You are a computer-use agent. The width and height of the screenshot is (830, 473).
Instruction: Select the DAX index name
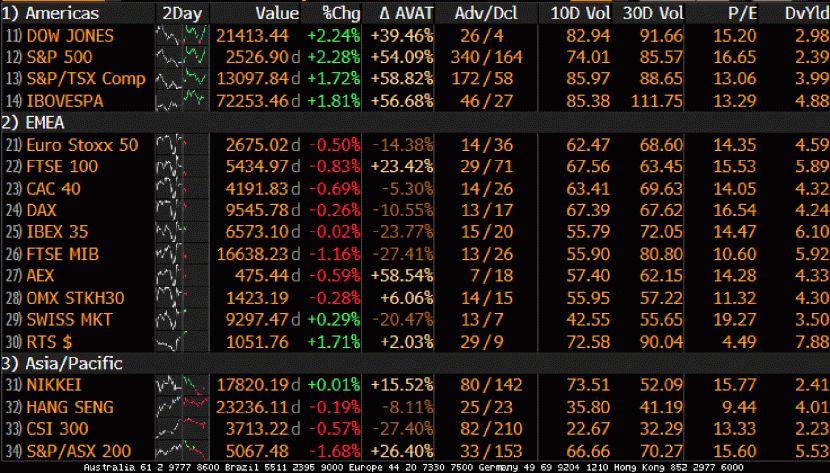point(41,210)
